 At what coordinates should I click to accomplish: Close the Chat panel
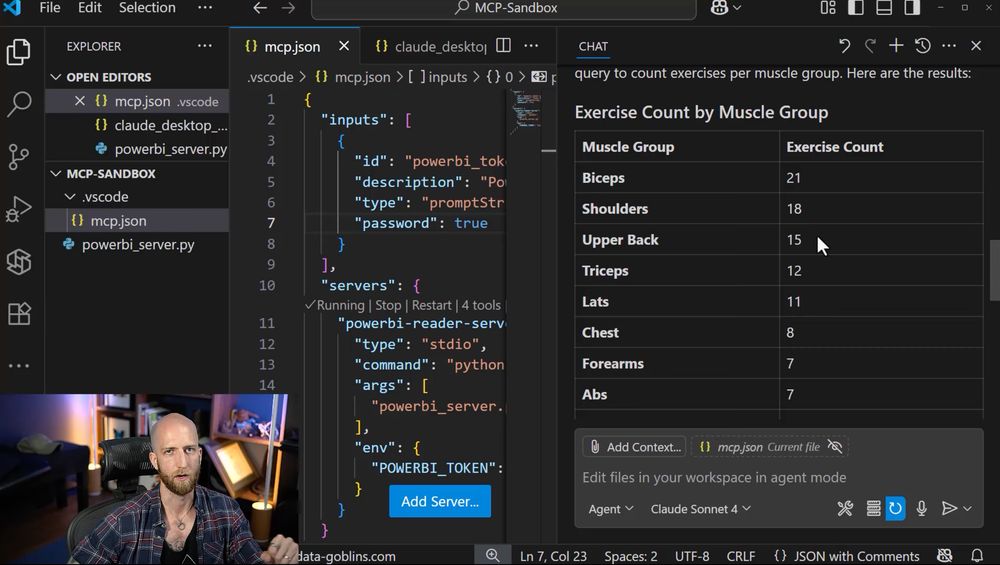click(976, 45)
